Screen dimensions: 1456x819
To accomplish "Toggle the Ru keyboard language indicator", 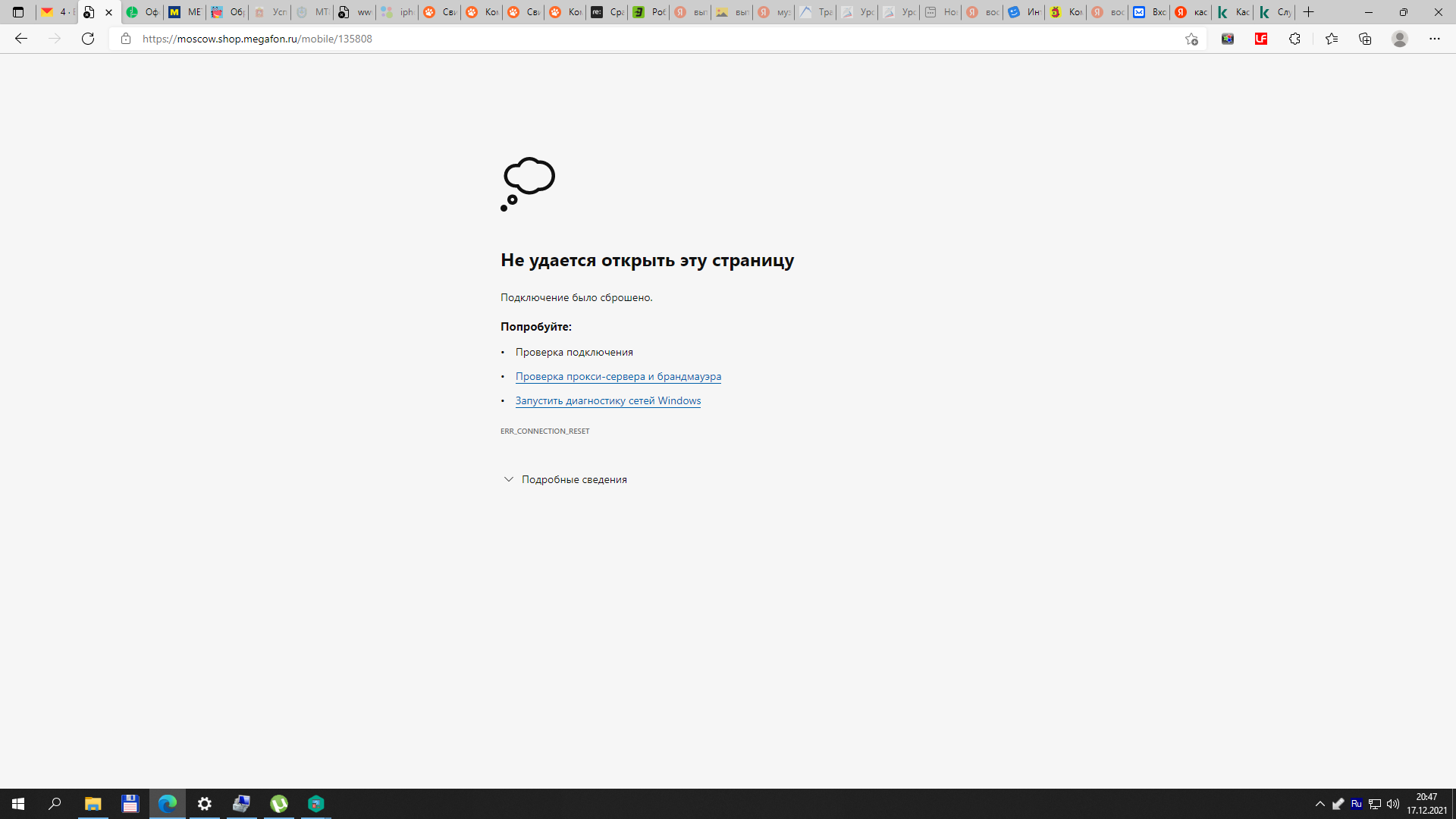I will [1356, 804].
